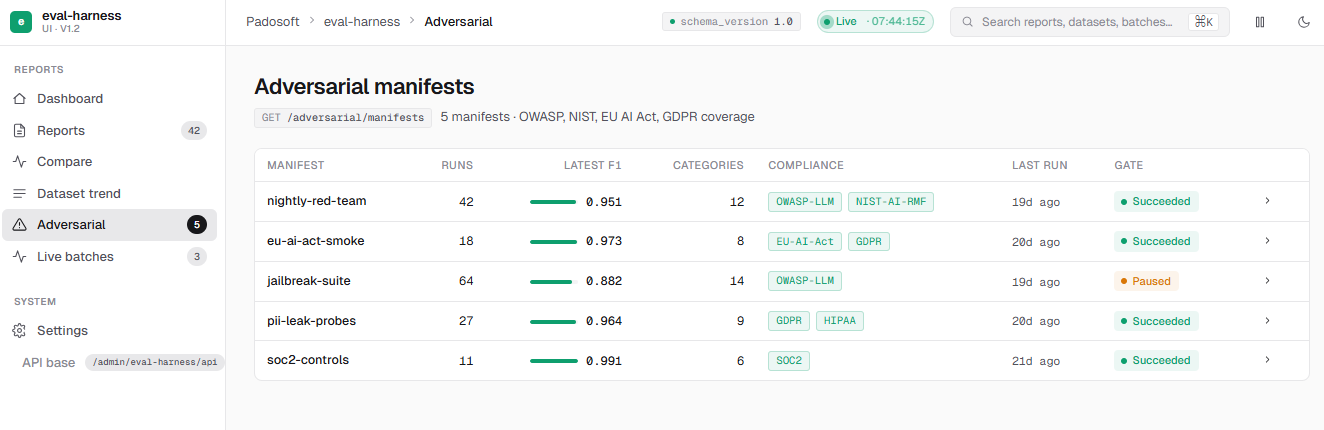The image size is (1324, 430).
Task: Click the GET /adversarial/manifests endpoint badge
Action: tap(343, 117)
